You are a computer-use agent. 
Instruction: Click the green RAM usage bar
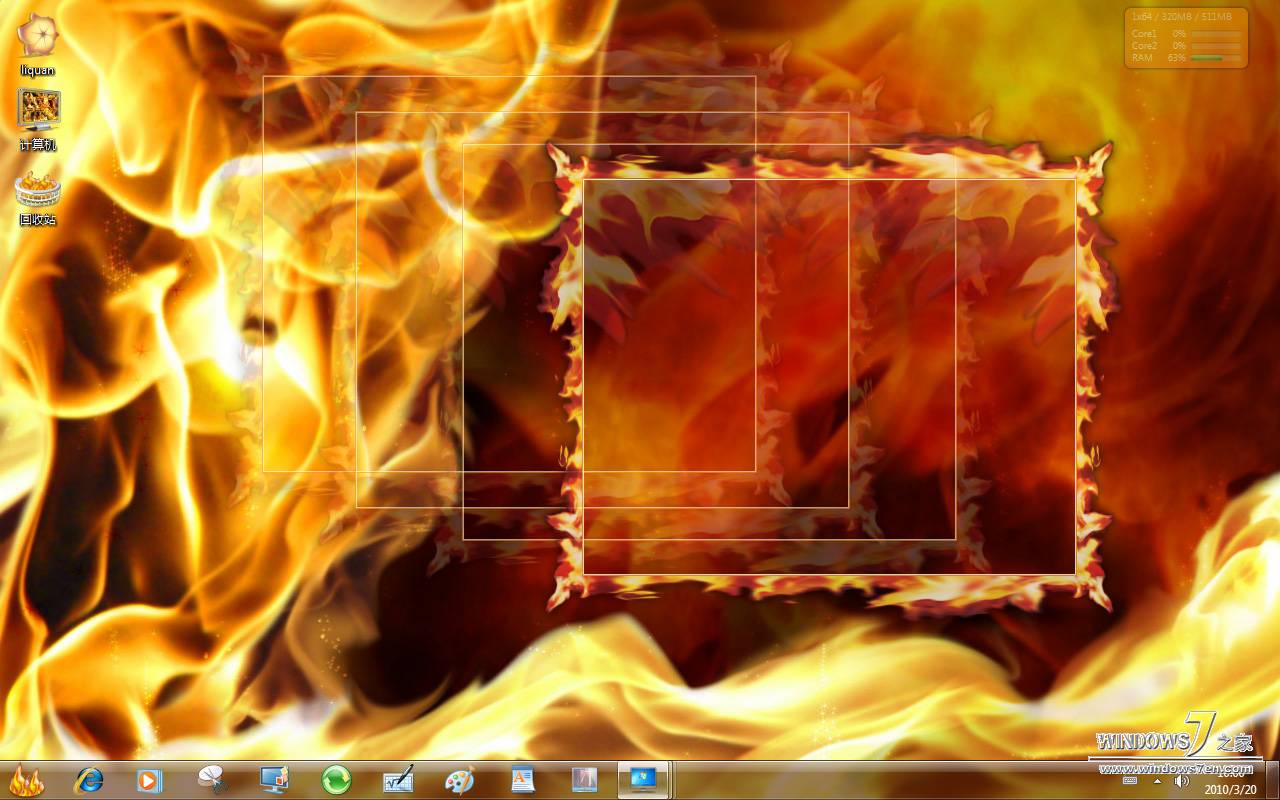[x=1216, y=58]
